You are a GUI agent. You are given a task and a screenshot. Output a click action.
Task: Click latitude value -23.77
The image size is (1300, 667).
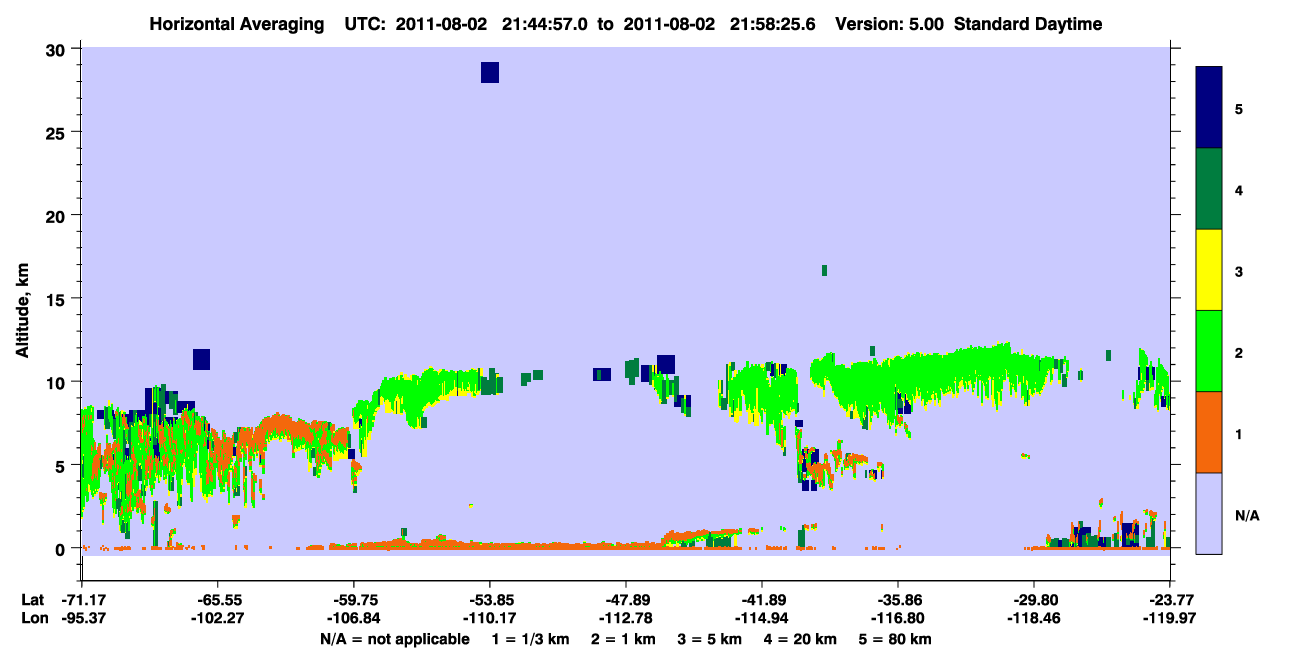point(1170,599)
